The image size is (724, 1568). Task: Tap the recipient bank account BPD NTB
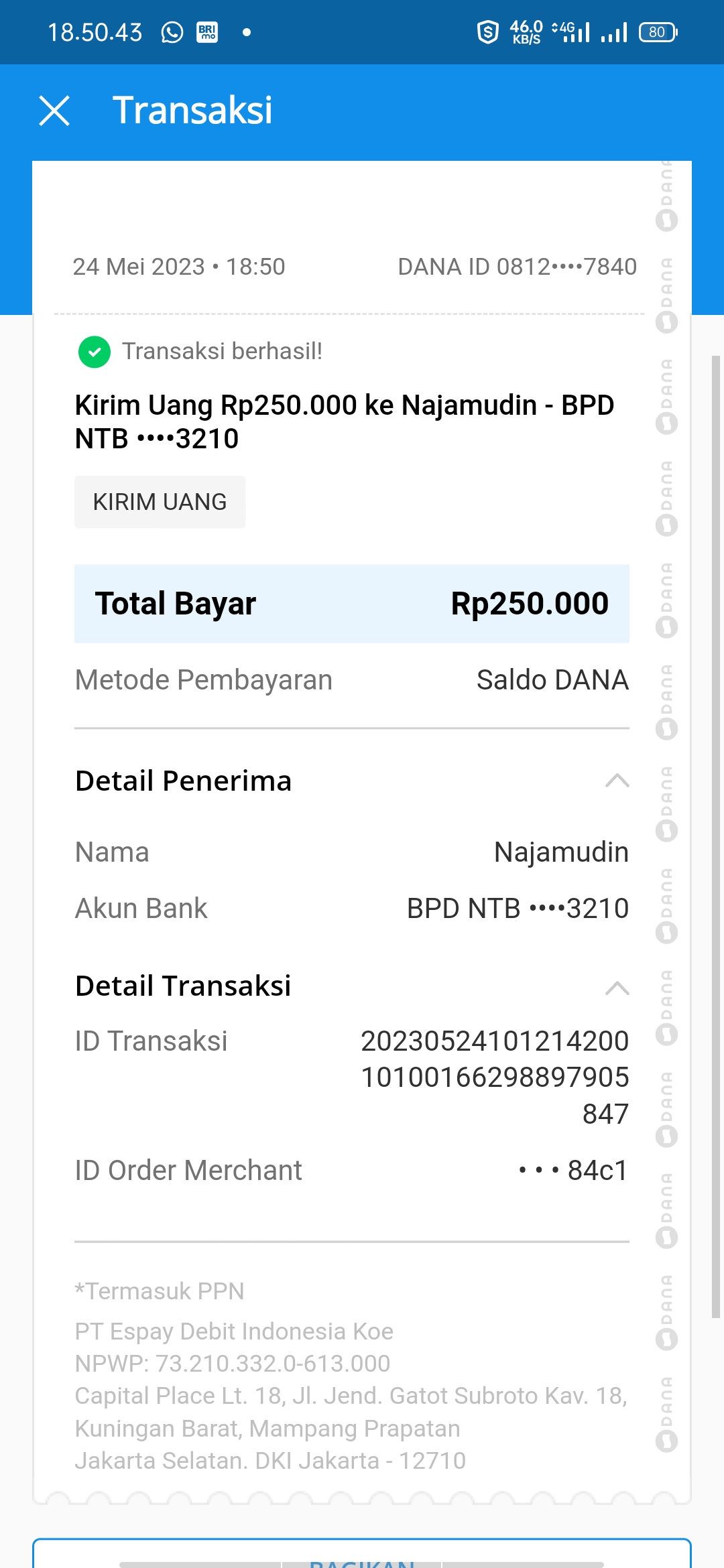tap(518, 909)
